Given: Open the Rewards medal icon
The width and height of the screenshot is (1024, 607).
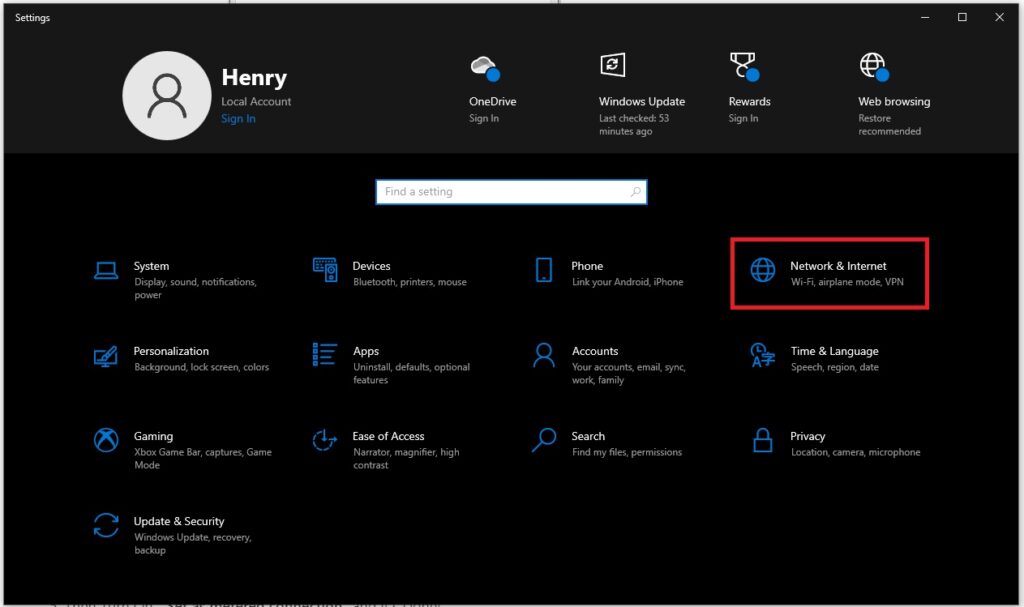Looking at the screenshot, I should [x=744, y=67].
